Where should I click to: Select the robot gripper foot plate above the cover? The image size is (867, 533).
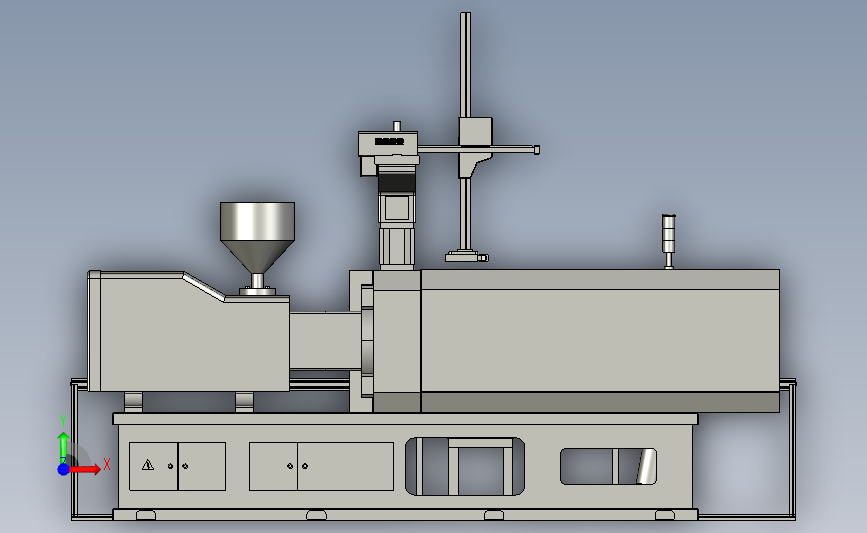466,257
